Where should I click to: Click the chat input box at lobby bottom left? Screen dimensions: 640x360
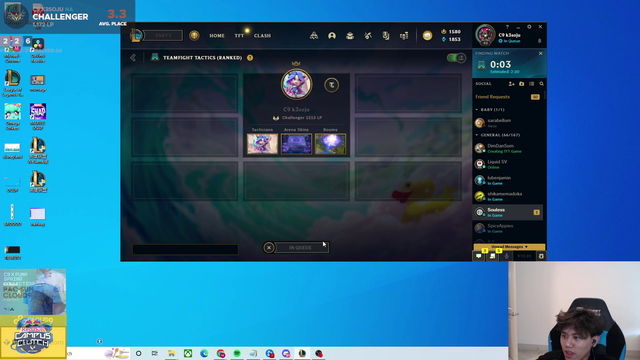[185, 249]
